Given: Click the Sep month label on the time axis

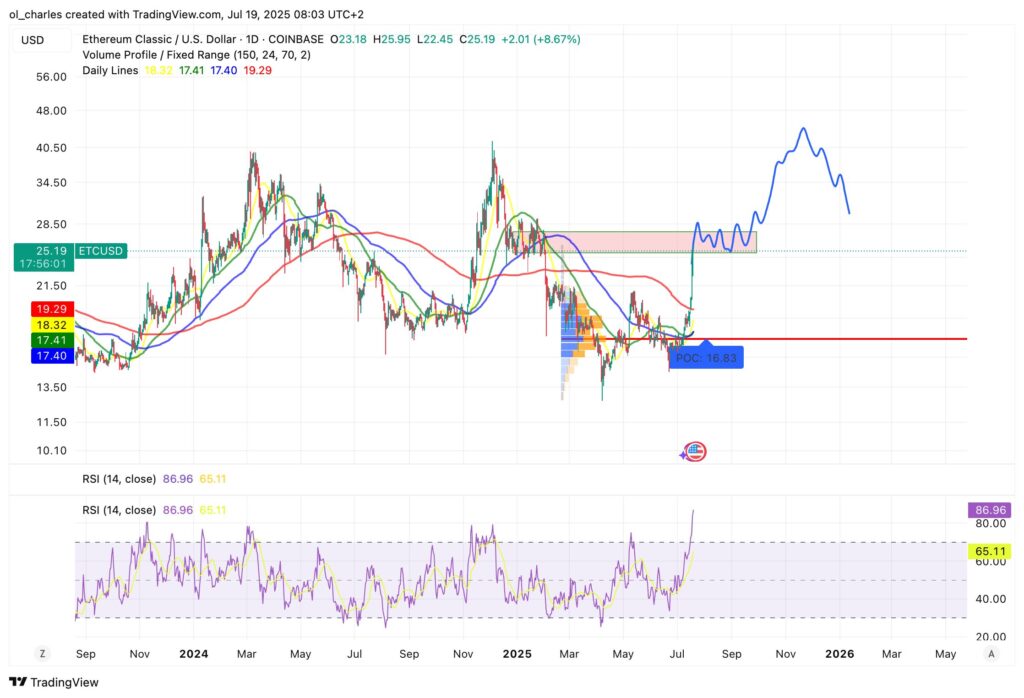Looking at the screenshot, I should (x=86, y=652).
